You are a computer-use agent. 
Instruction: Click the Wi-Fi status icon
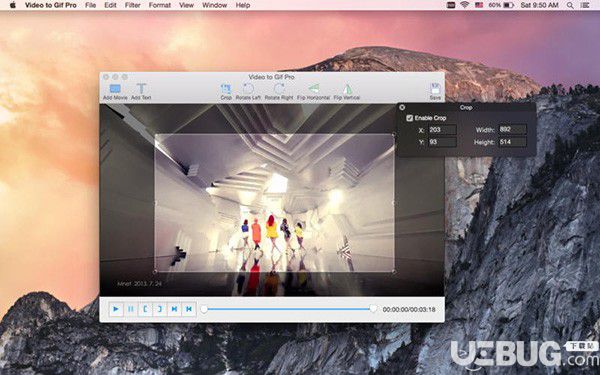click(465, 5)
